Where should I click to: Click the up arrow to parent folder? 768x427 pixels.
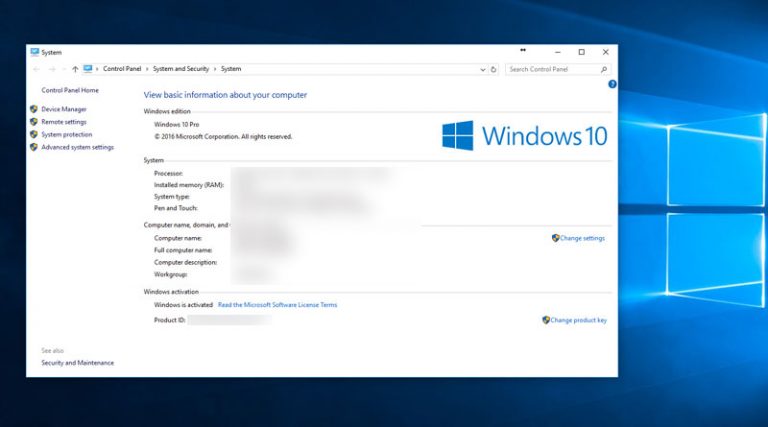(x=75, y=70)
